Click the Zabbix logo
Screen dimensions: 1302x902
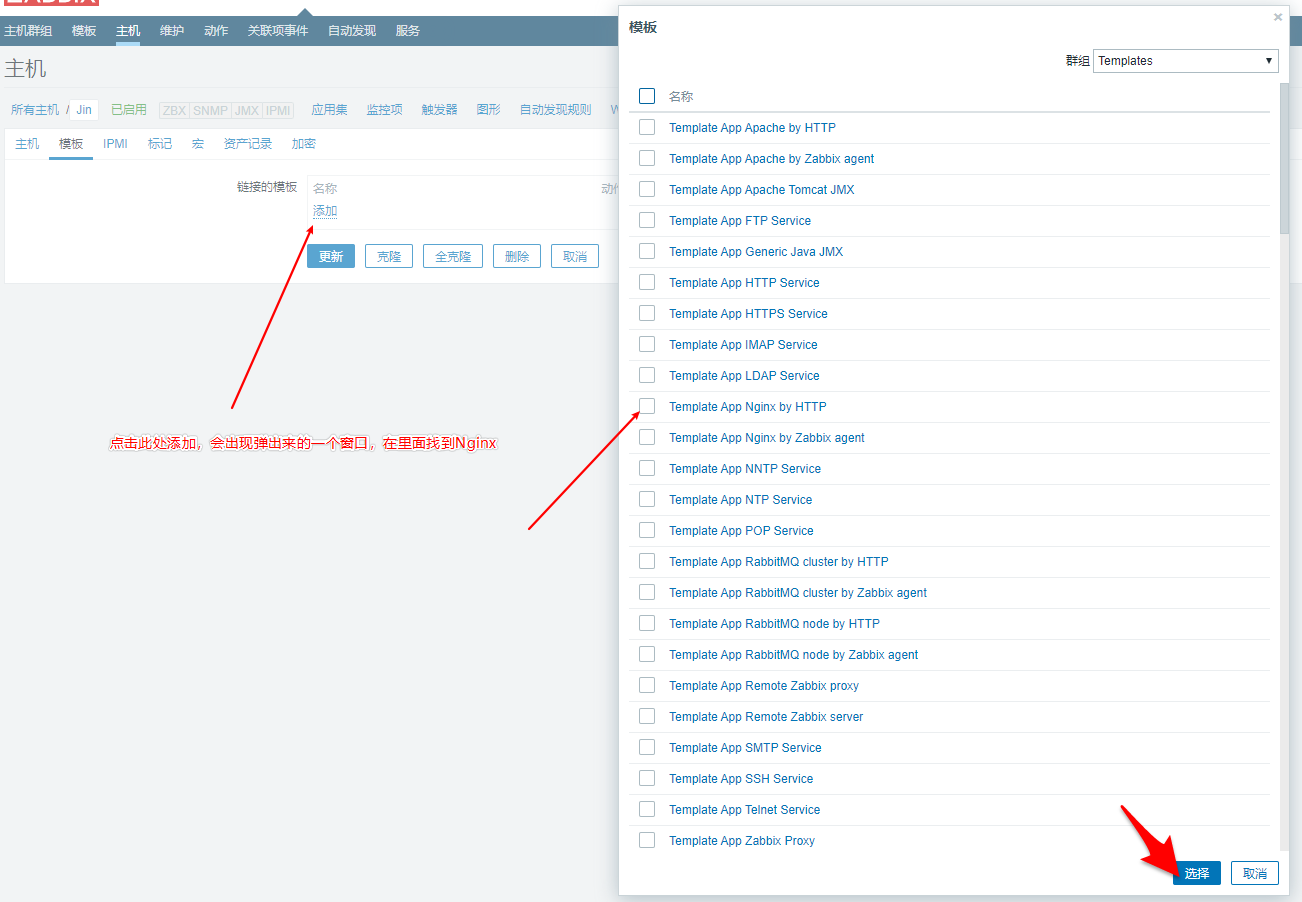[x=51, y=3]
